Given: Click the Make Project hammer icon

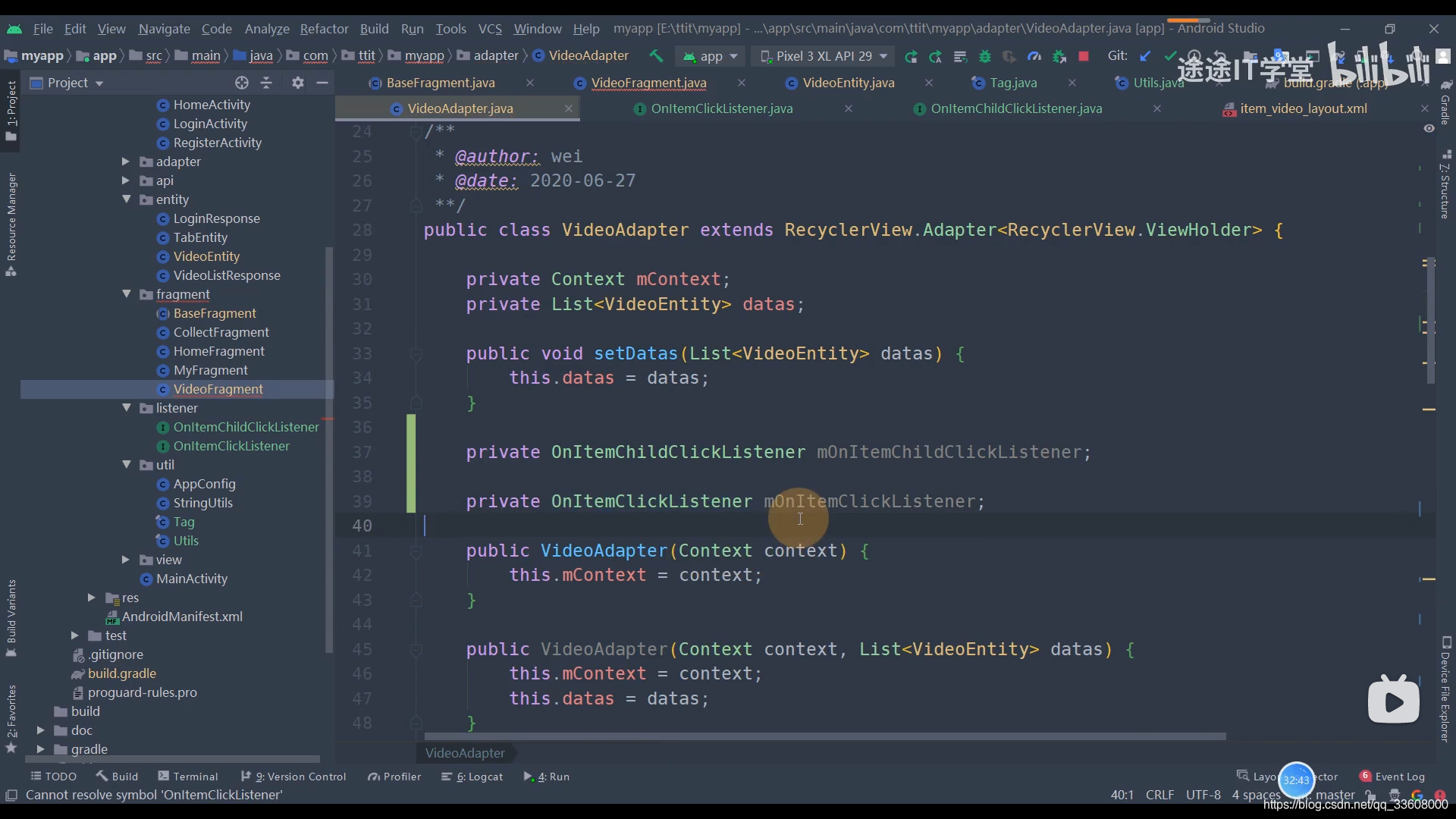Looking at the screenshot, I should tap(656, 56).
